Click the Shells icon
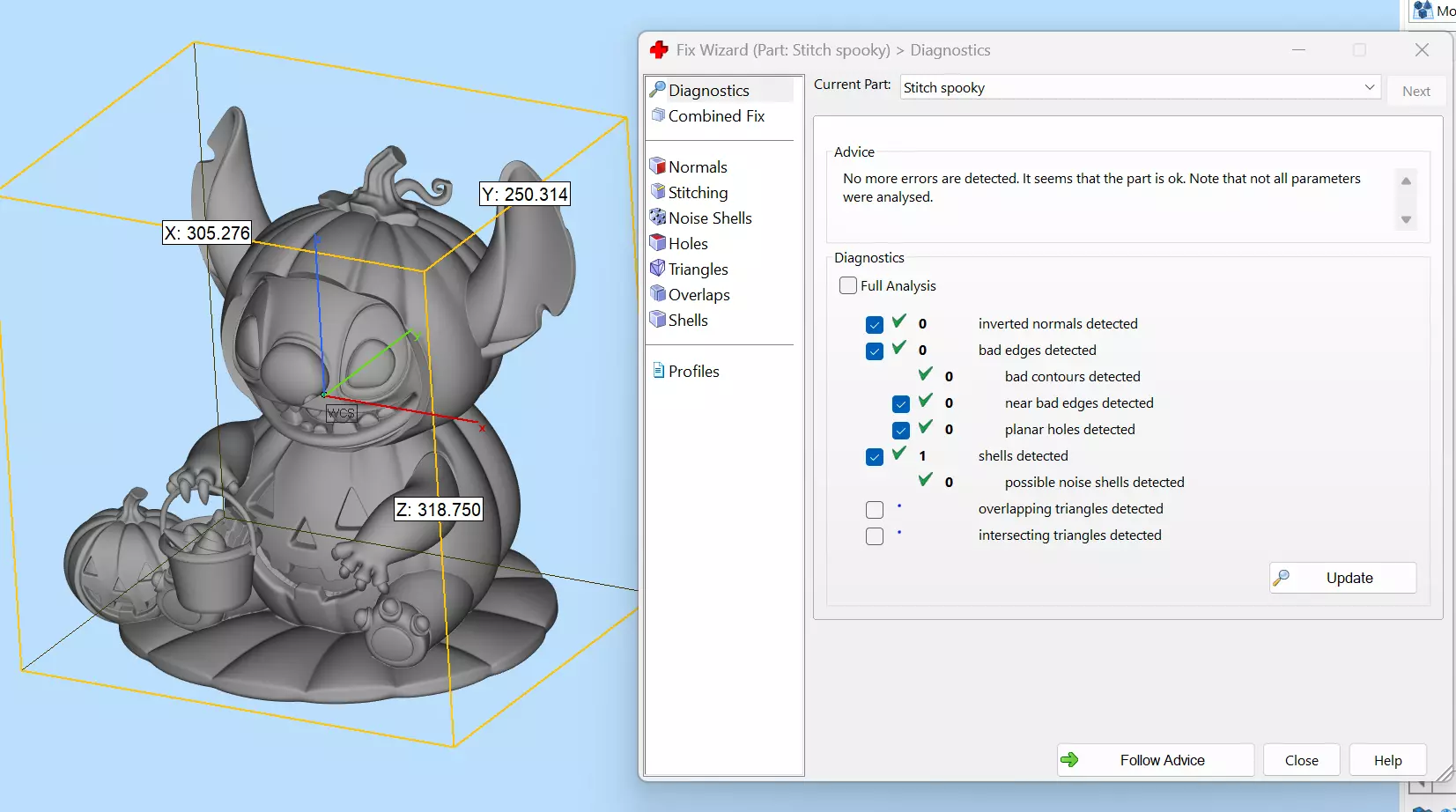Screen dimensions: 1456x812 [x=657, y=320]
